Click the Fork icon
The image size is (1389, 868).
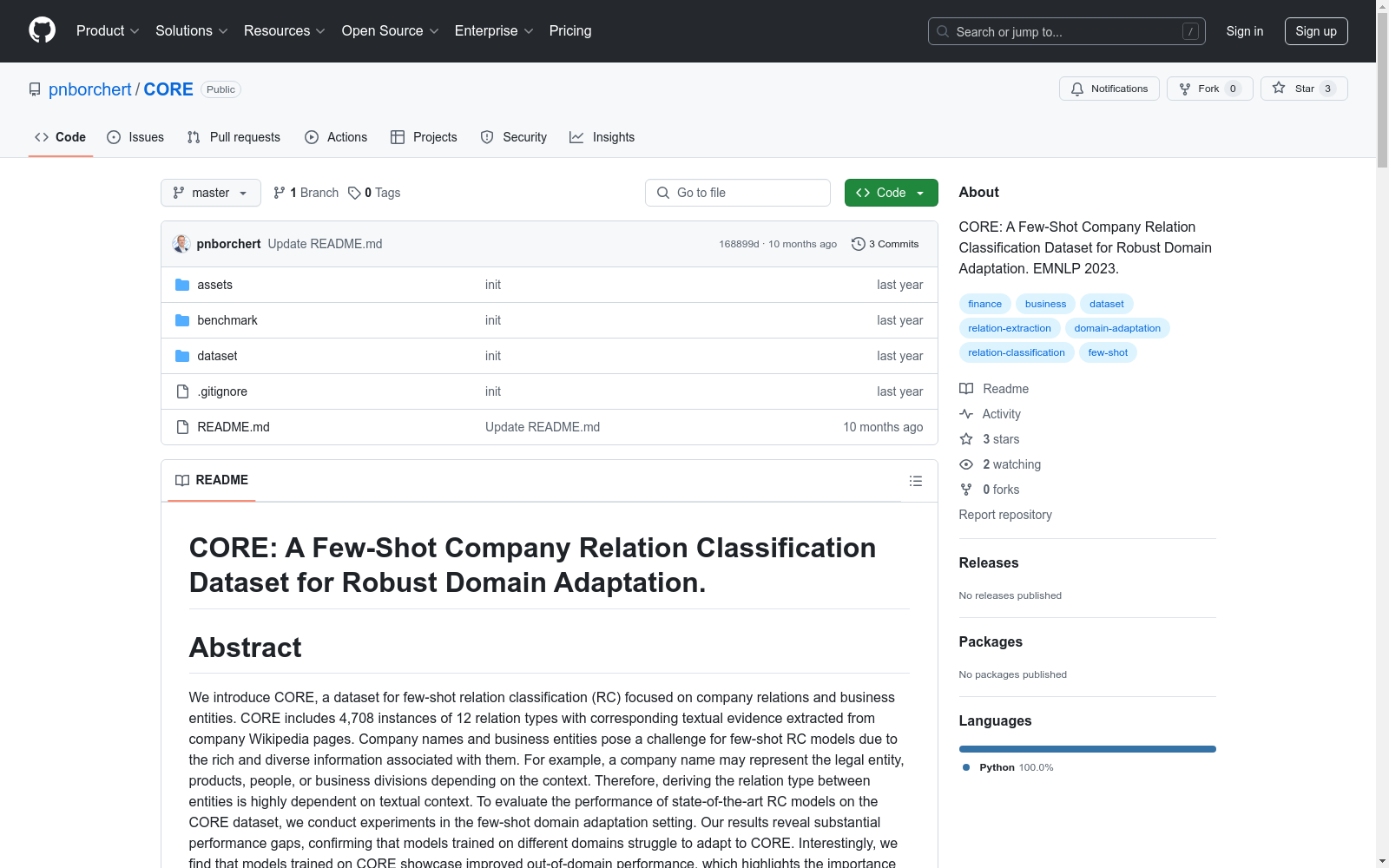(1185, 89)
